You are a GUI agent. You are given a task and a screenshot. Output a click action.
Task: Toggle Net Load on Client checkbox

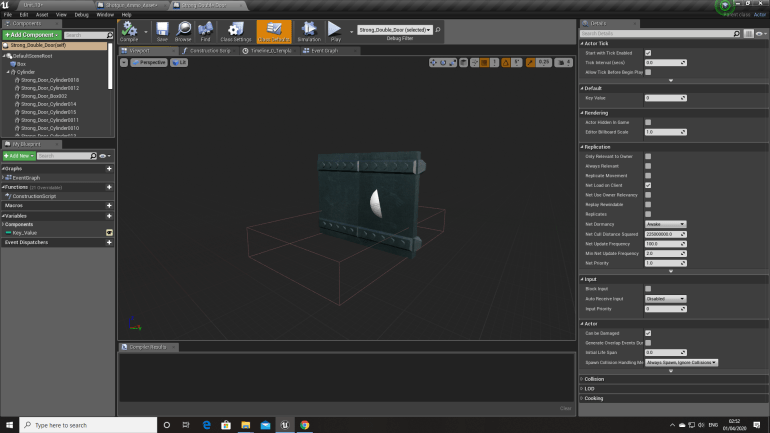tap(648, 186)
